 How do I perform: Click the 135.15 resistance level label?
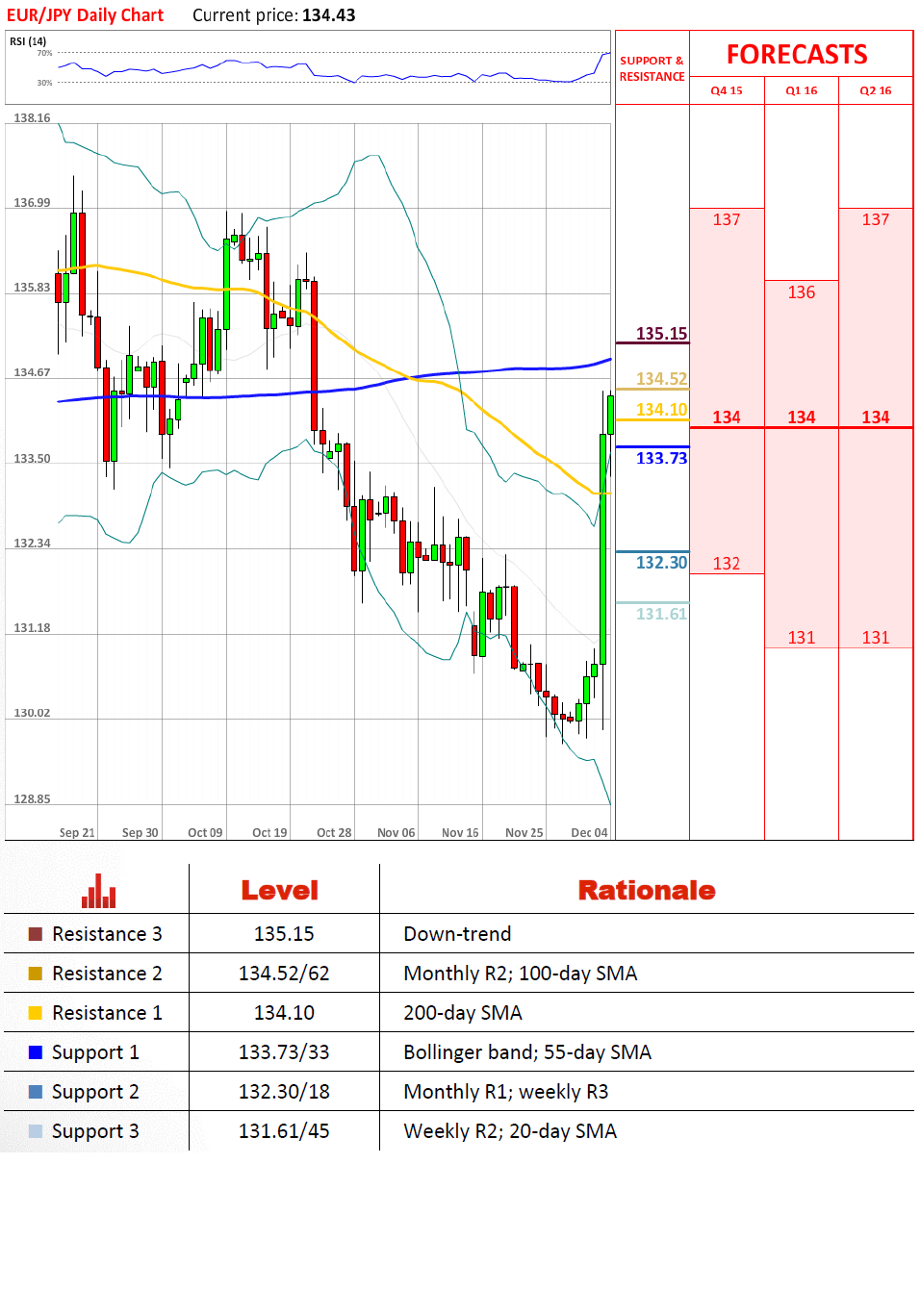[661, 334]
